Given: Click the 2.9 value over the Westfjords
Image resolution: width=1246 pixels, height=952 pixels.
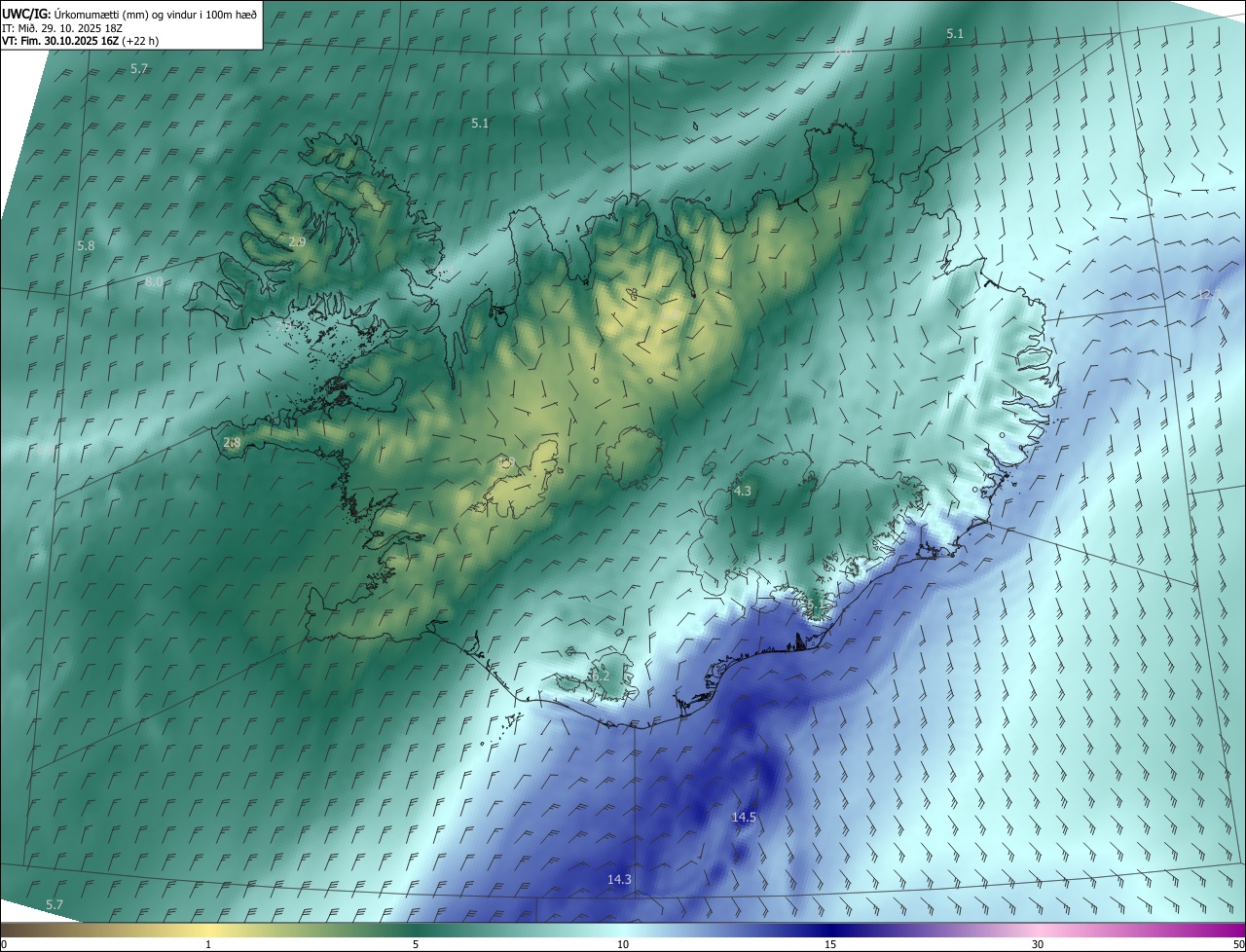Looking at the screenshot, I should pyautogui.click(x=298, y=241).
